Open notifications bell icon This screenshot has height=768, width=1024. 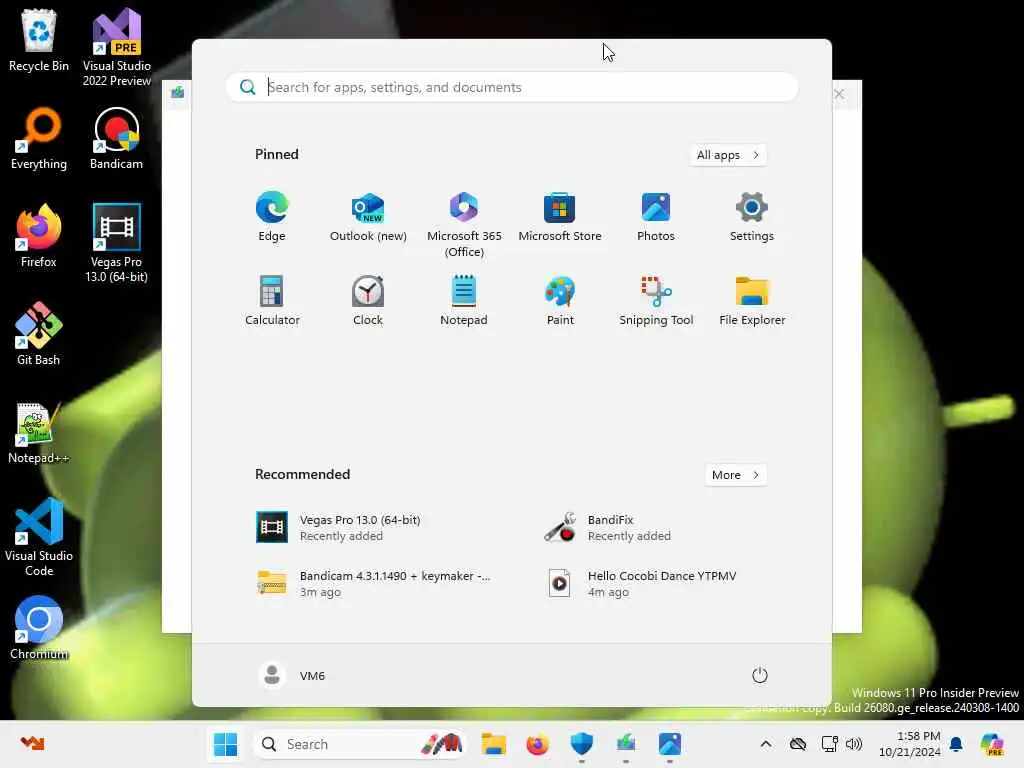(x=956, y=744)
